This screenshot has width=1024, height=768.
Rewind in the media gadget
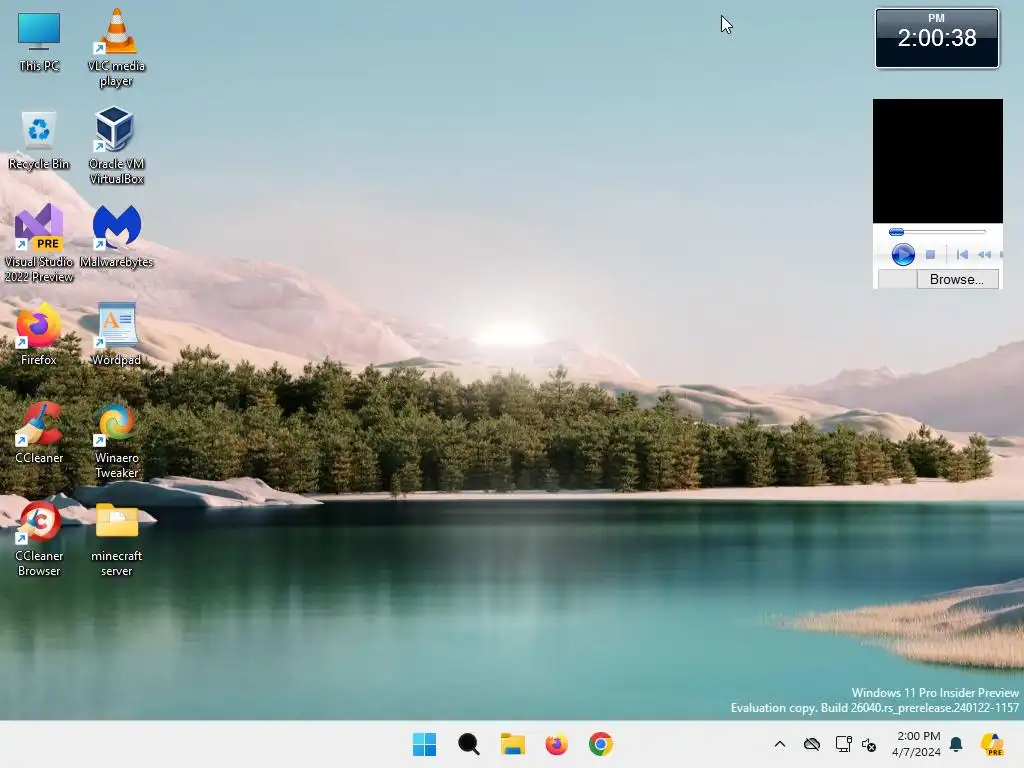click(x=984, y=255)
